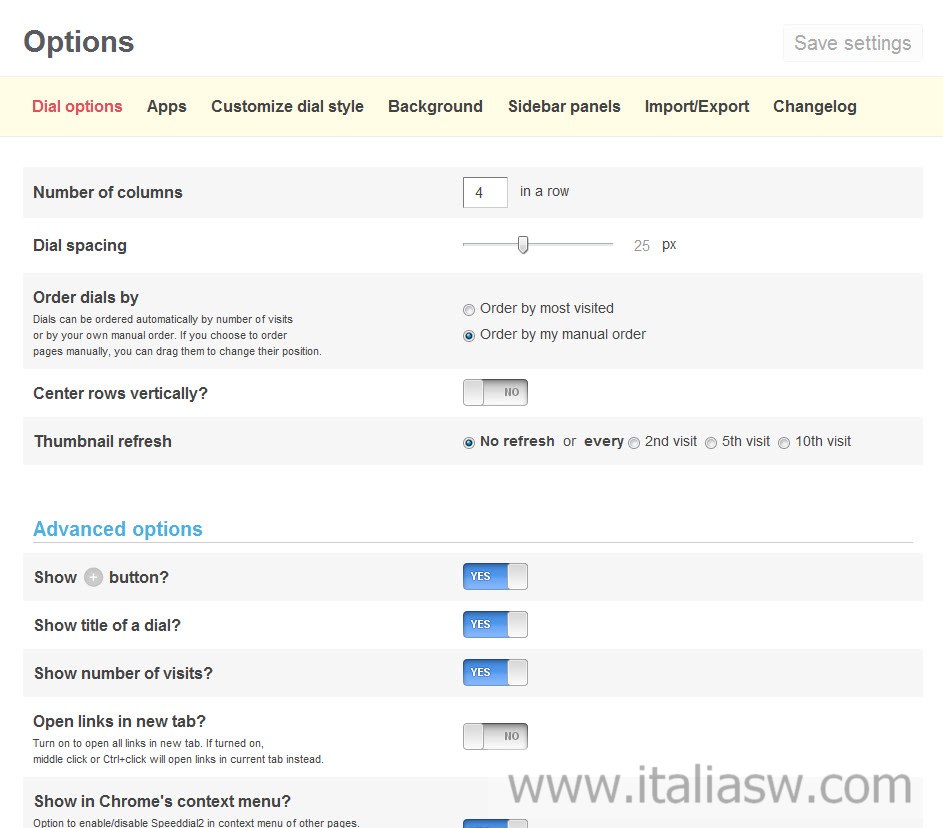Image resolution: width=943 pixels, height=828 pixels.
Task: Toggle Show title of a dial switch
Action: coord(495,624)
